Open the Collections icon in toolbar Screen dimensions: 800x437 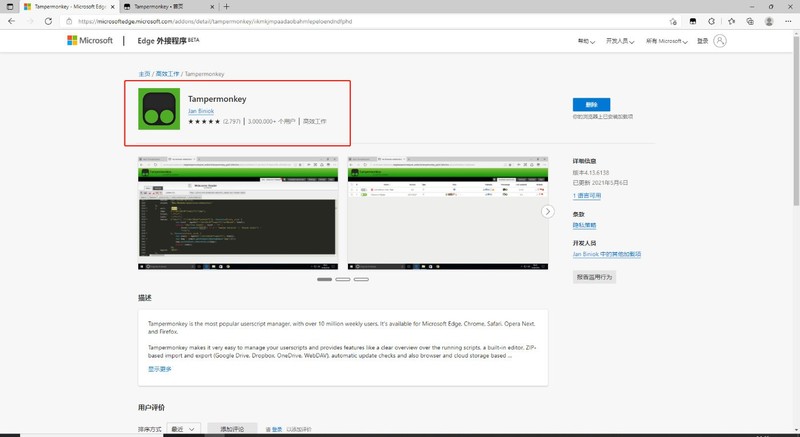pos(750,21)
